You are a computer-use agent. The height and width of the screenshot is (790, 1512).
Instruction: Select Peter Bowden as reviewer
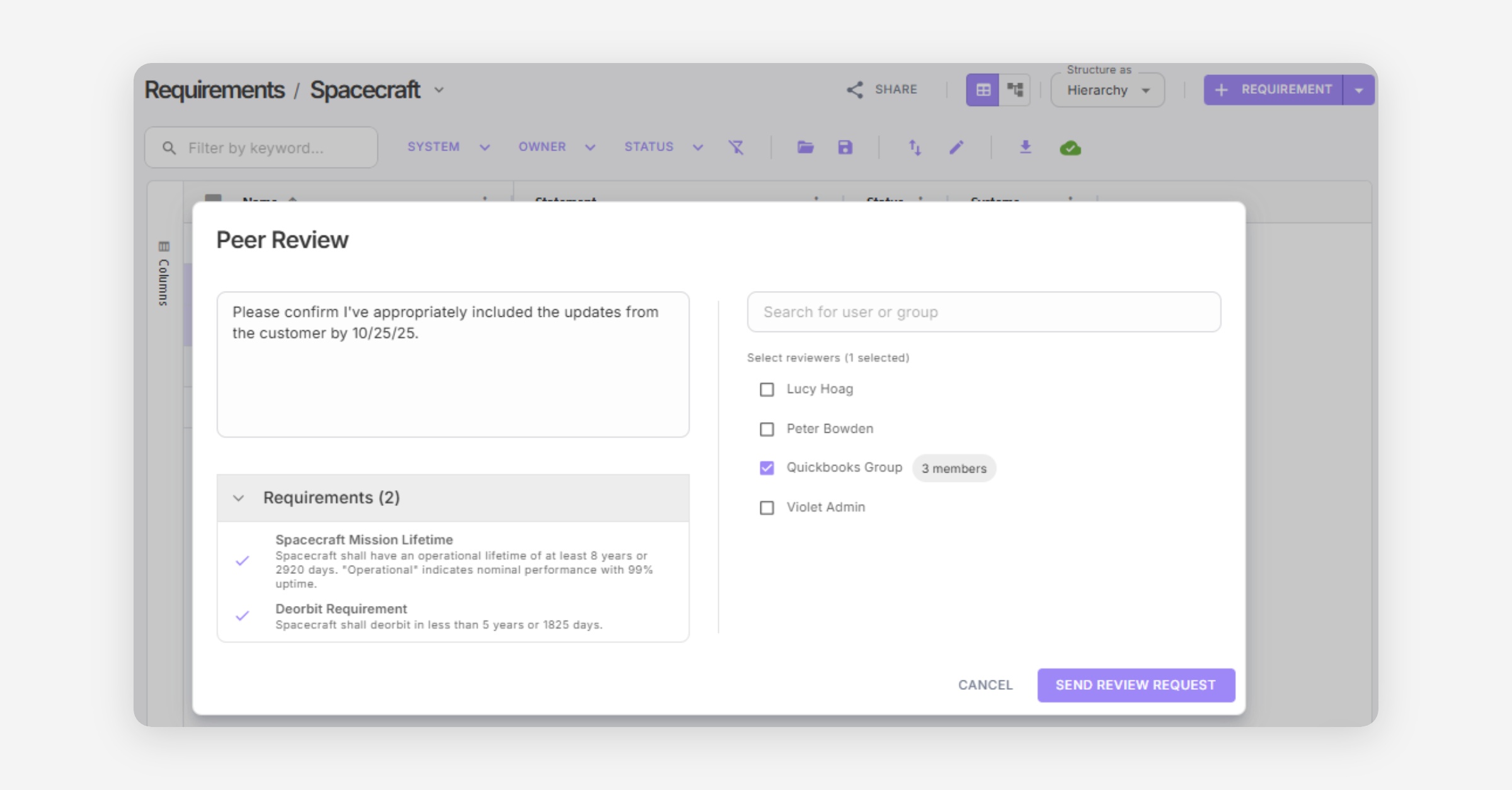pos(767,429)
